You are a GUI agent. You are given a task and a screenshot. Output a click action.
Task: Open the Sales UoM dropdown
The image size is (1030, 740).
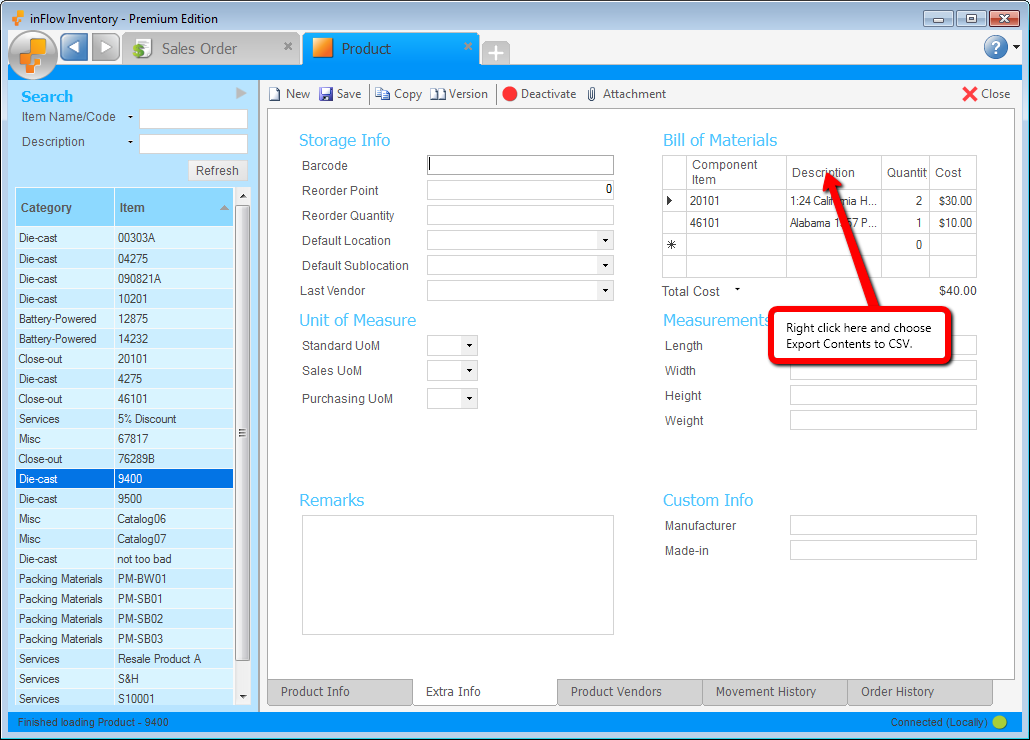[x=469, y=370]
